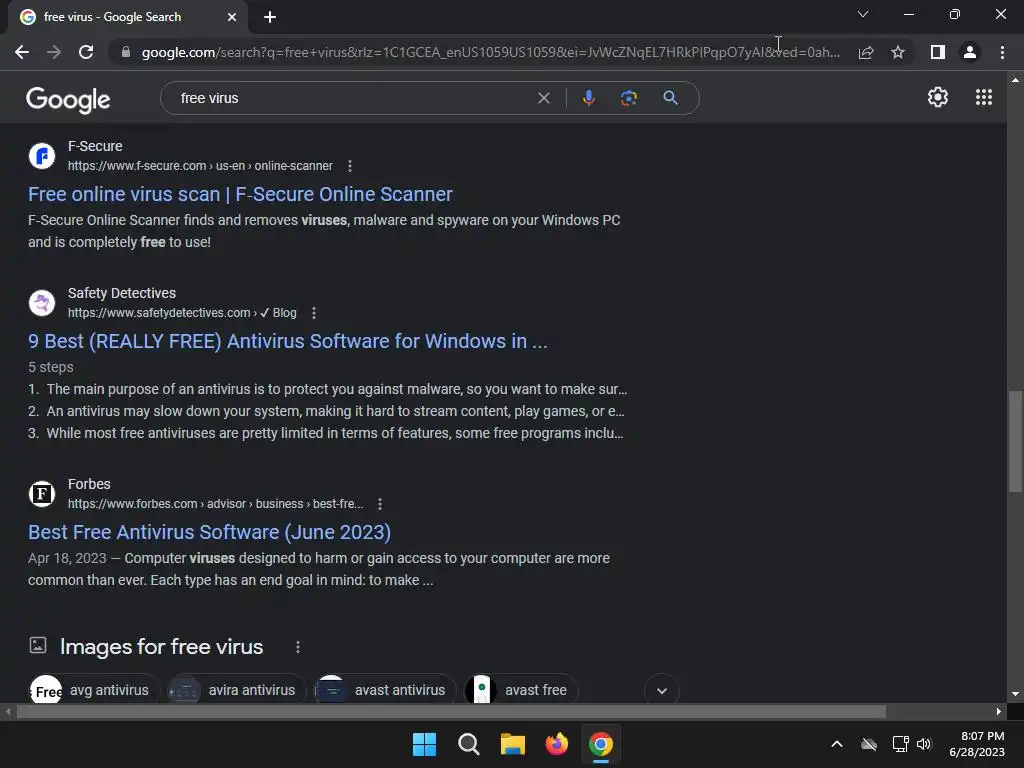Click the Forbes site name text
This screenshot has width=1024, height=768.
(x=89, y=484)
